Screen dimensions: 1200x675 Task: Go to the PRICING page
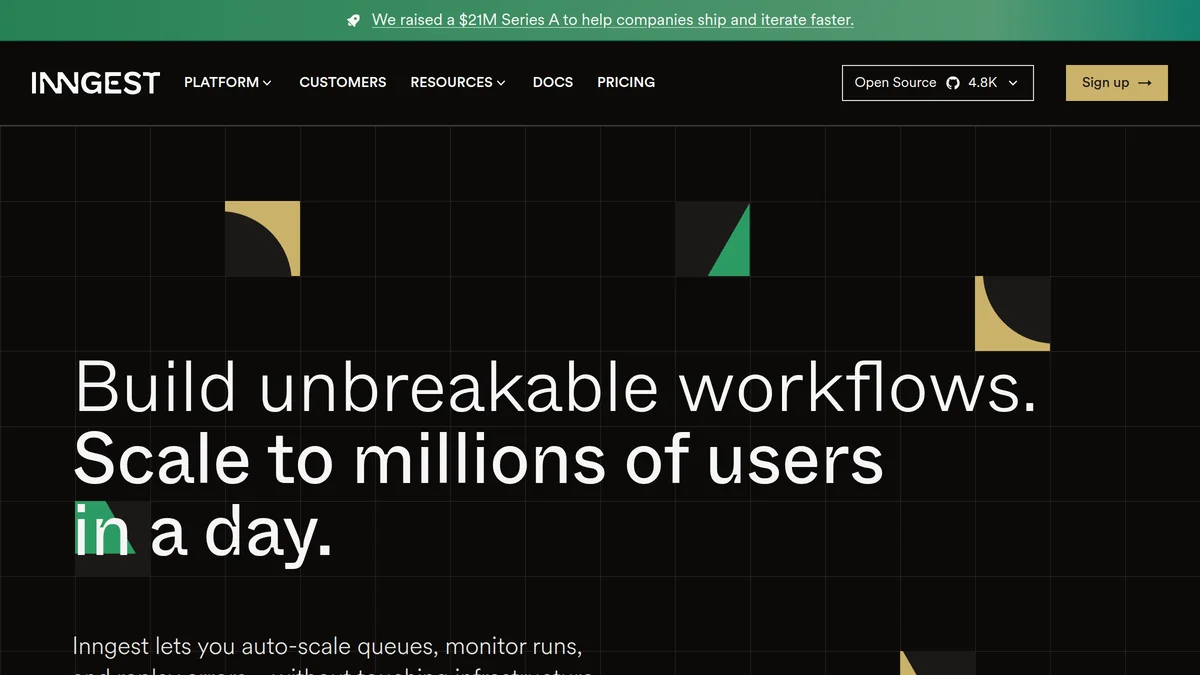tap(626, 83)
